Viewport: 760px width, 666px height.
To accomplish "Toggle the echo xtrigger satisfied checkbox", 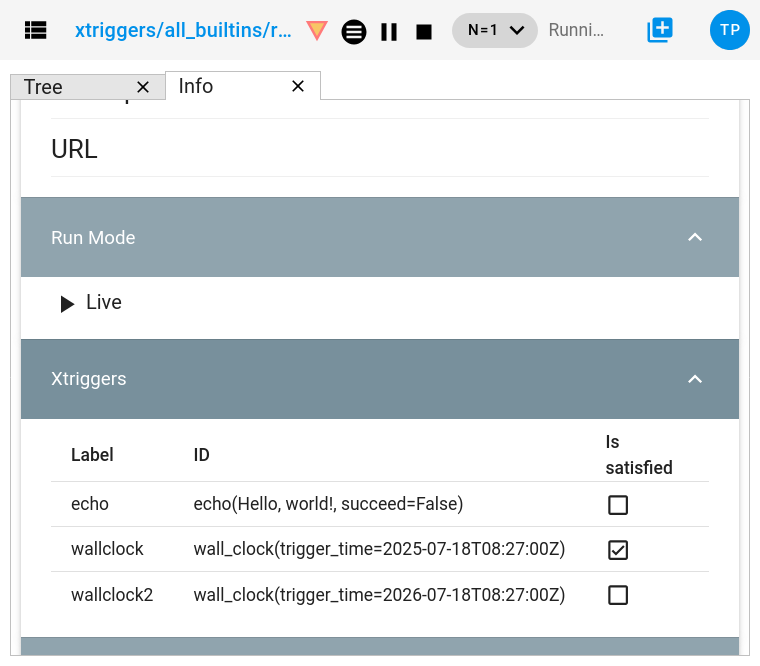I will point(618,505).
